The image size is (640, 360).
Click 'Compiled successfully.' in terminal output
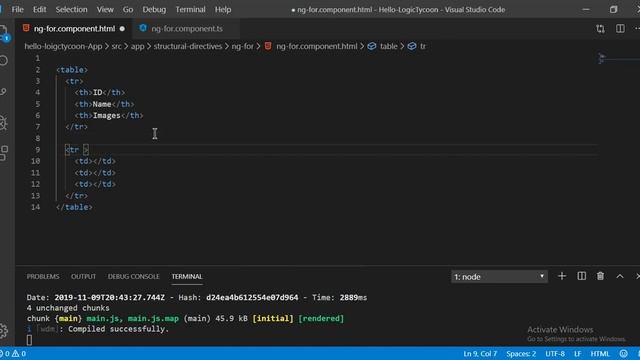click(118, 329)
